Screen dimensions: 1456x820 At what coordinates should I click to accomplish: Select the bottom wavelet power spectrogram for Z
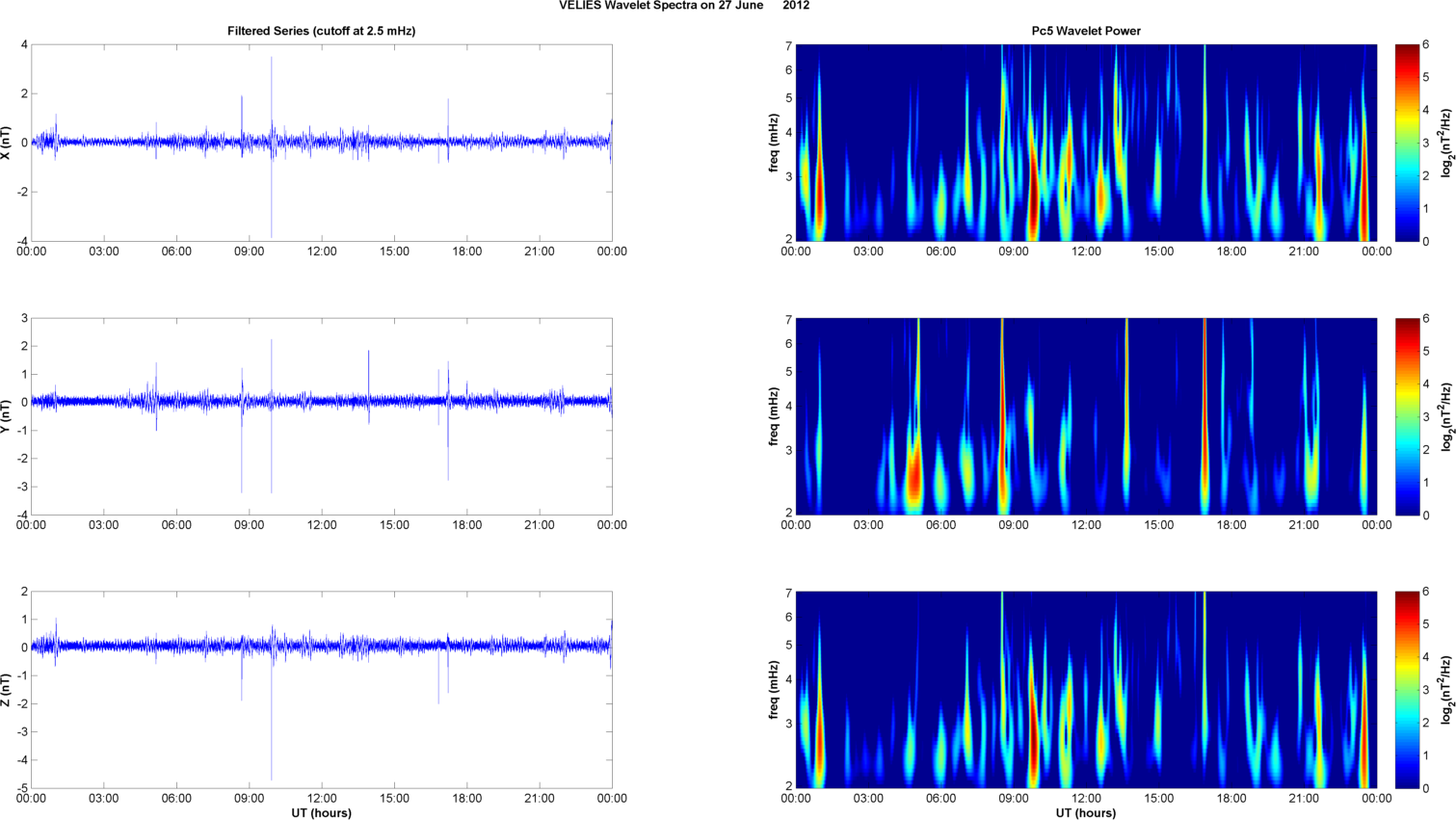click(x=1086, y=690)
